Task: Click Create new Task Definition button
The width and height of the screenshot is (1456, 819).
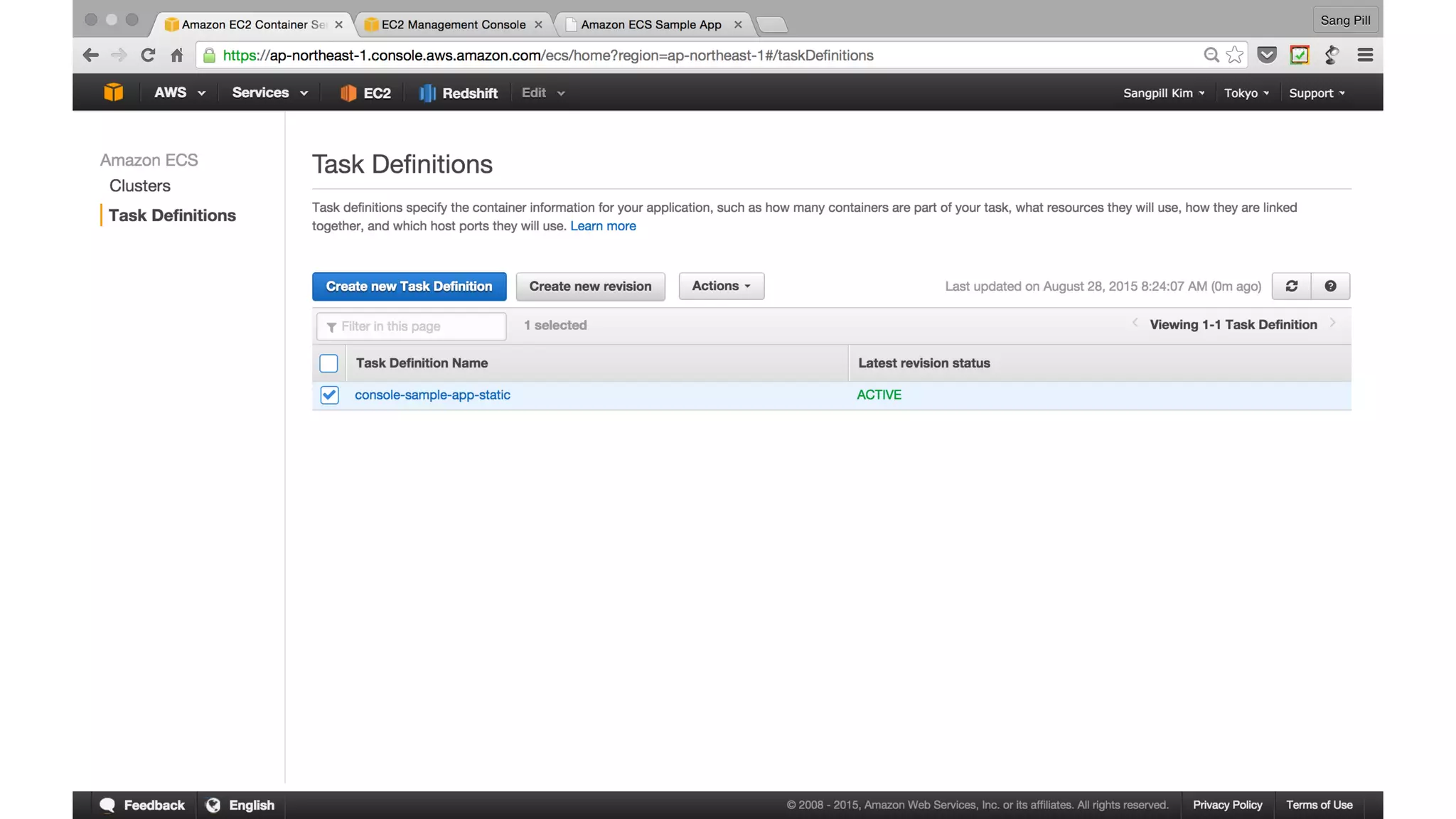Action: (x=409, y=287)
